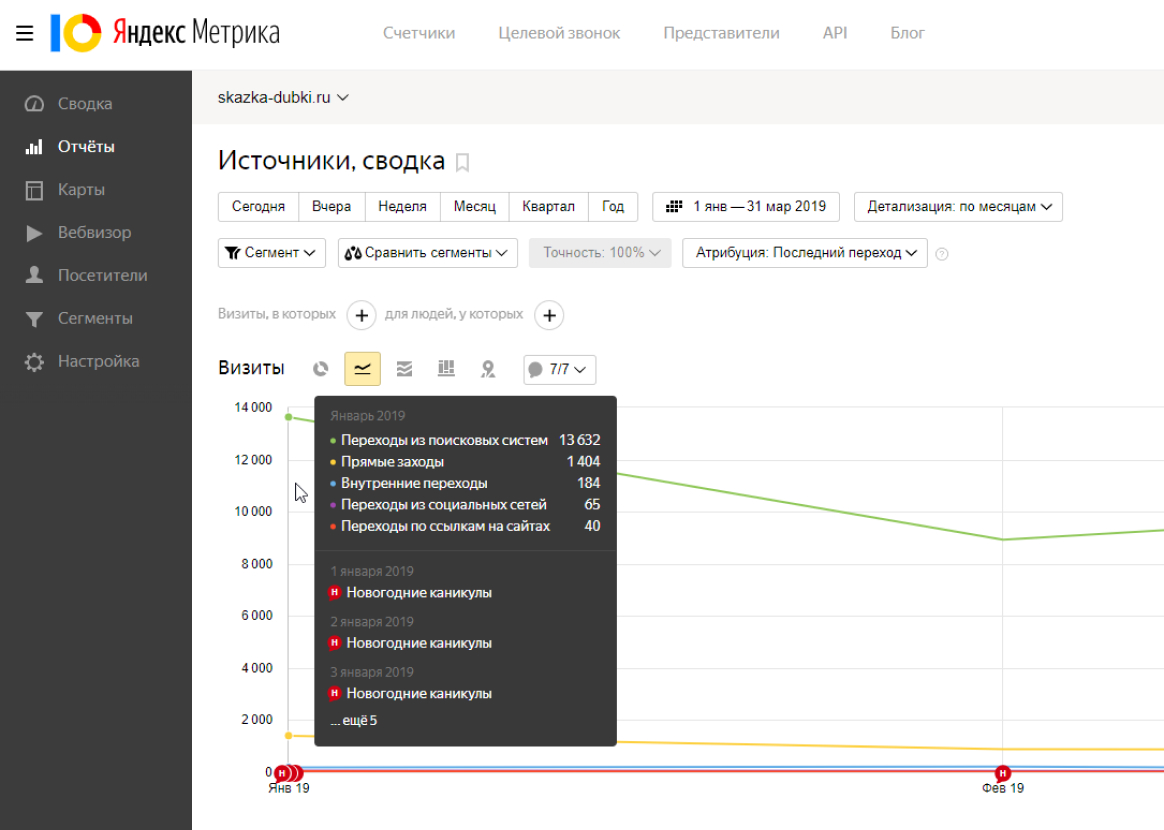Select the Вчера period button

332,206
